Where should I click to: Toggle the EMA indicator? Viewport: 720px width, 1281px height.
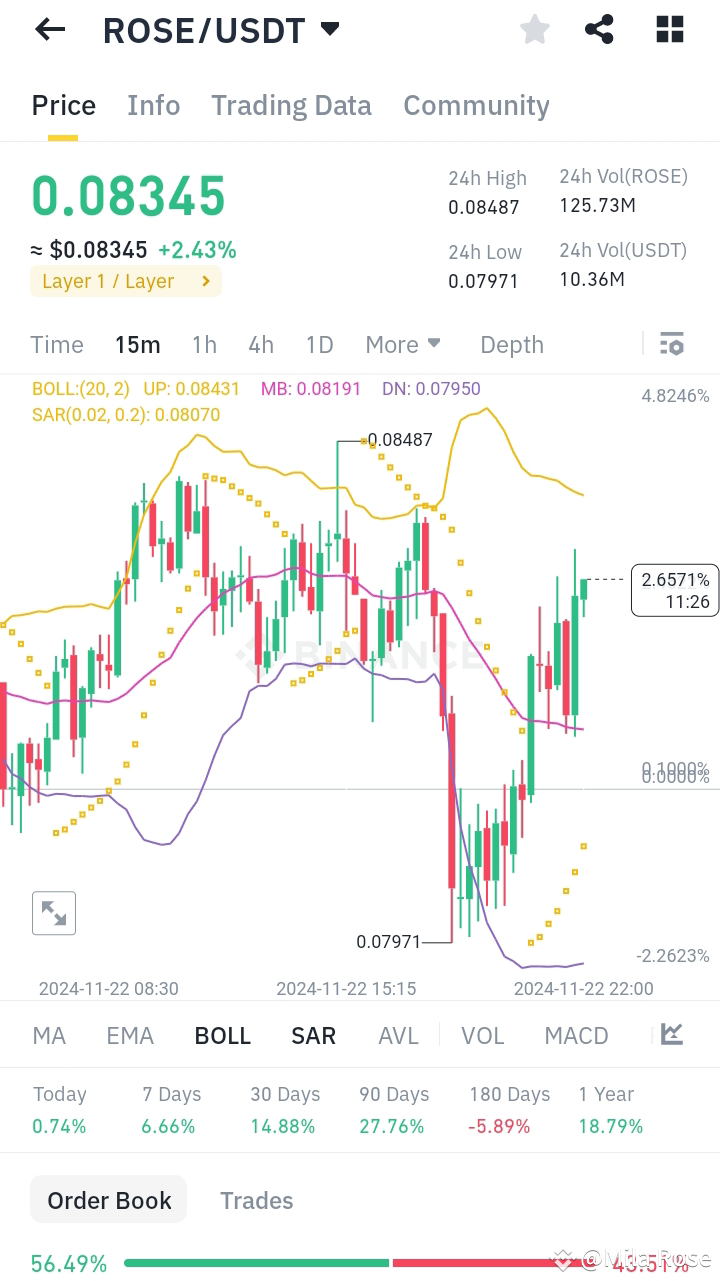click(x=130, y=1035)
